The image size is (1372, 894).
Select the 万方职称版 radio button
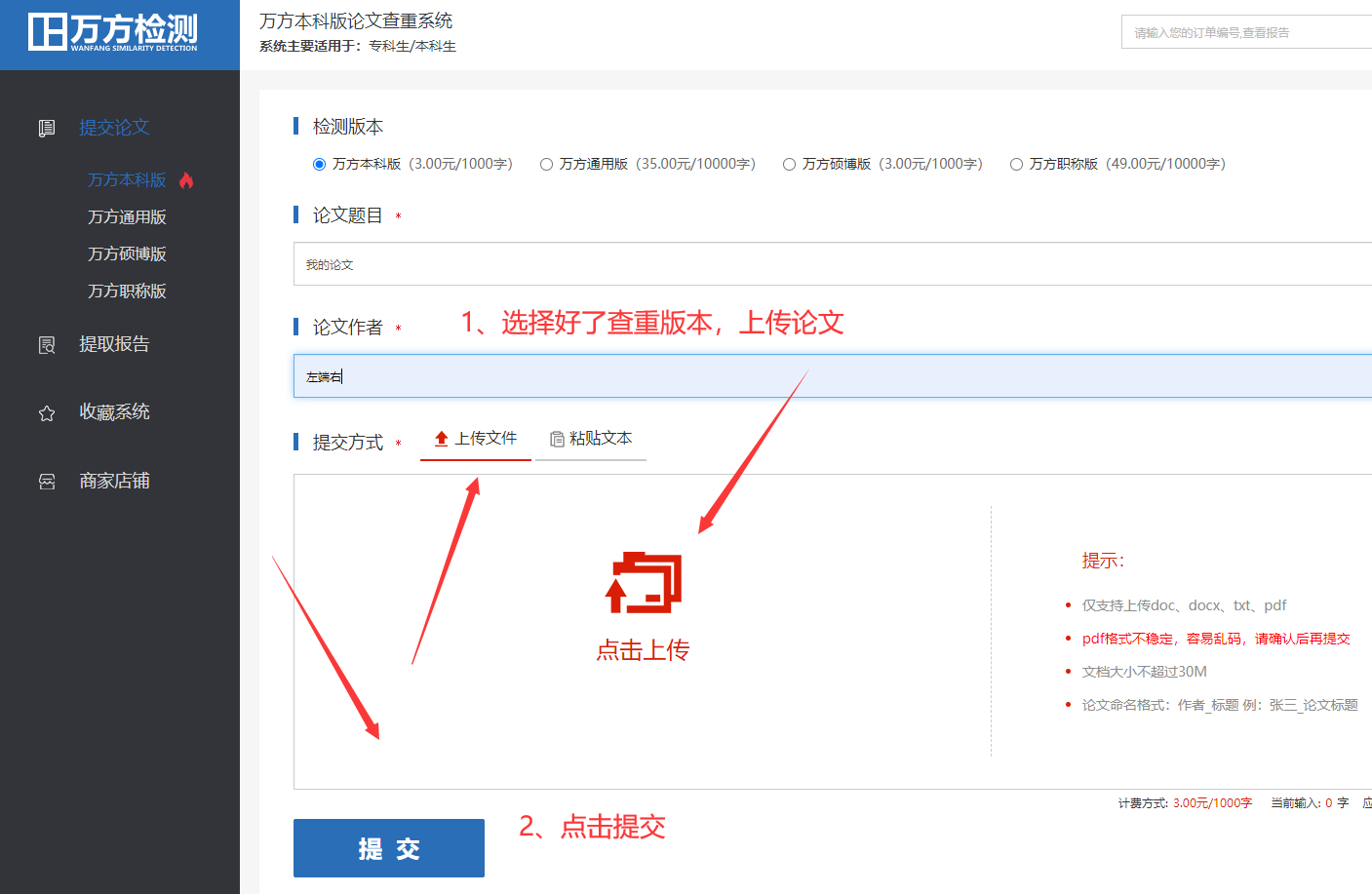coord(1016,165)
